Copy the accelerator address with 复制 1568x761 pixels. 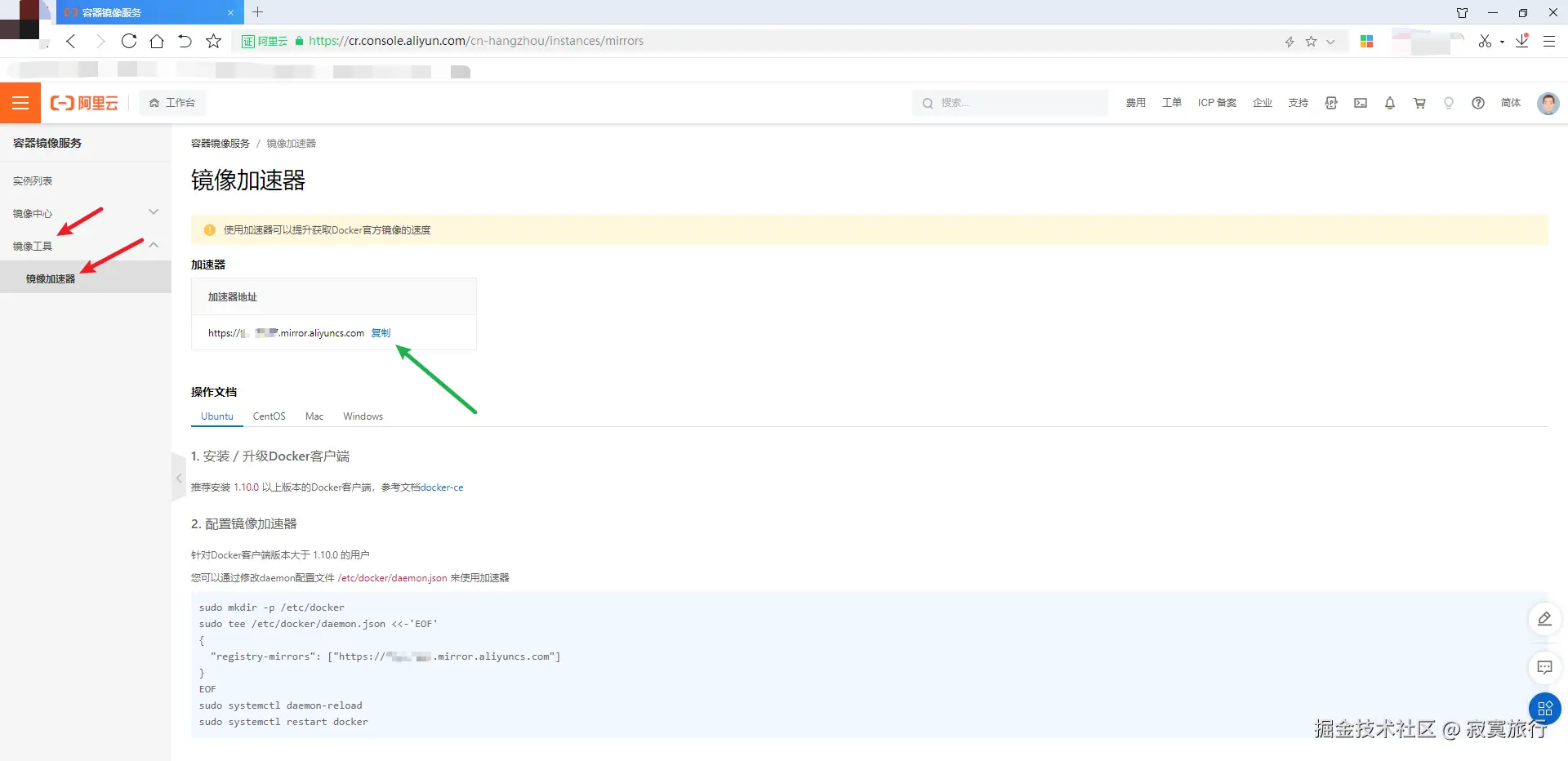[x=381, y=333]
